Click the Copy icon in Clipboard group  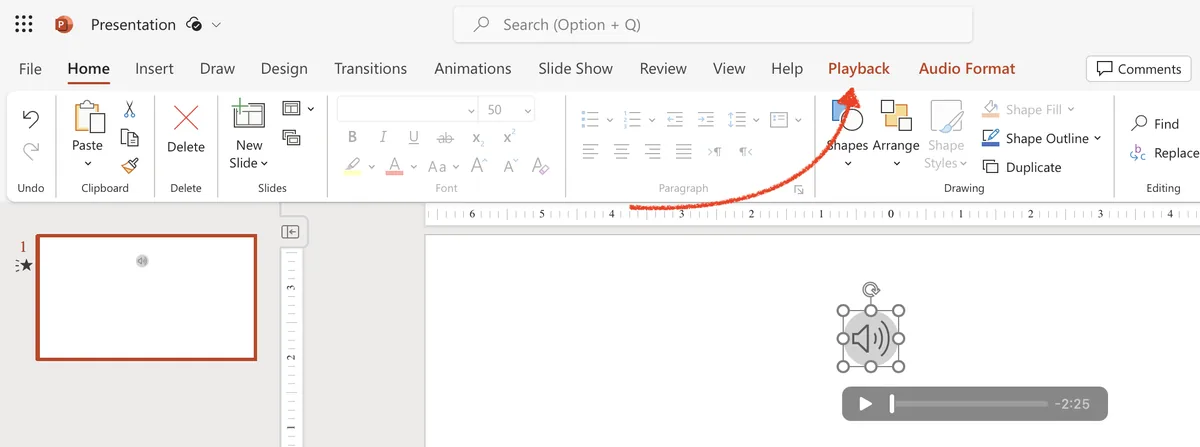pos(129,138)
